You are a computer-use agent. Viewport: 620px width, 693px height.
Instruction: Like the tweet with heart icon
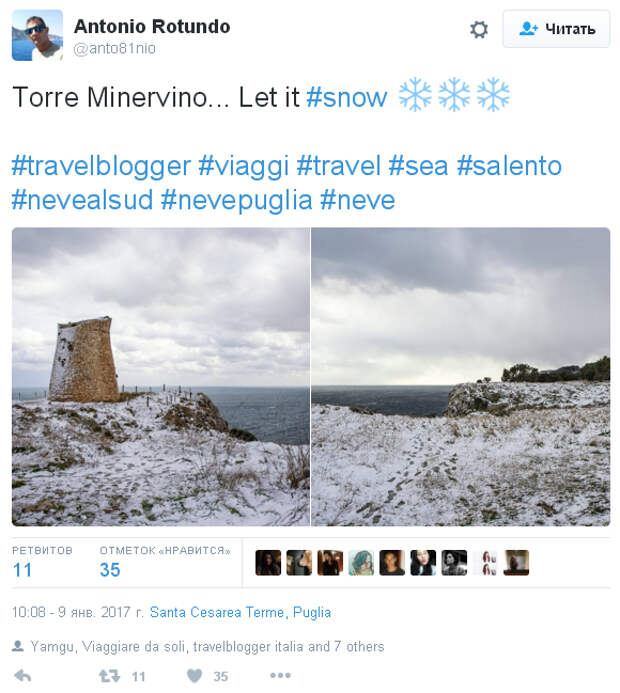[x=194, y=676]
